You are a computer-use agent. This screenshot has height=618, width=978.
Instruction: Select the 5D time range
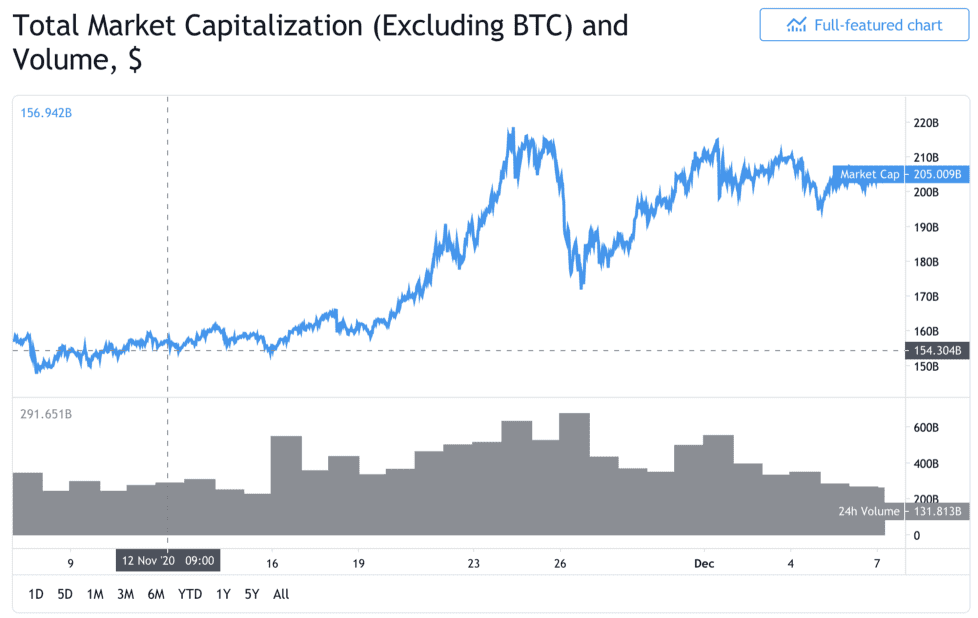click(65, 594)
